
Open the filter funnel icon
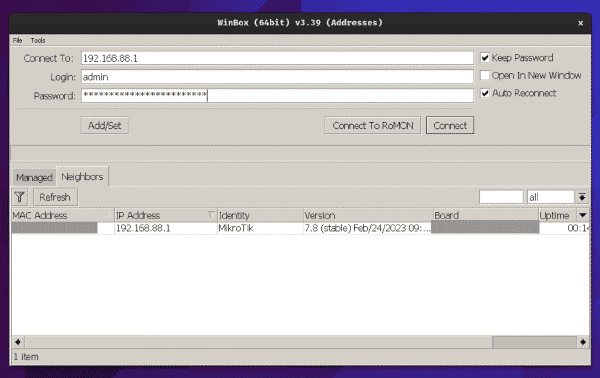point(20,197)
